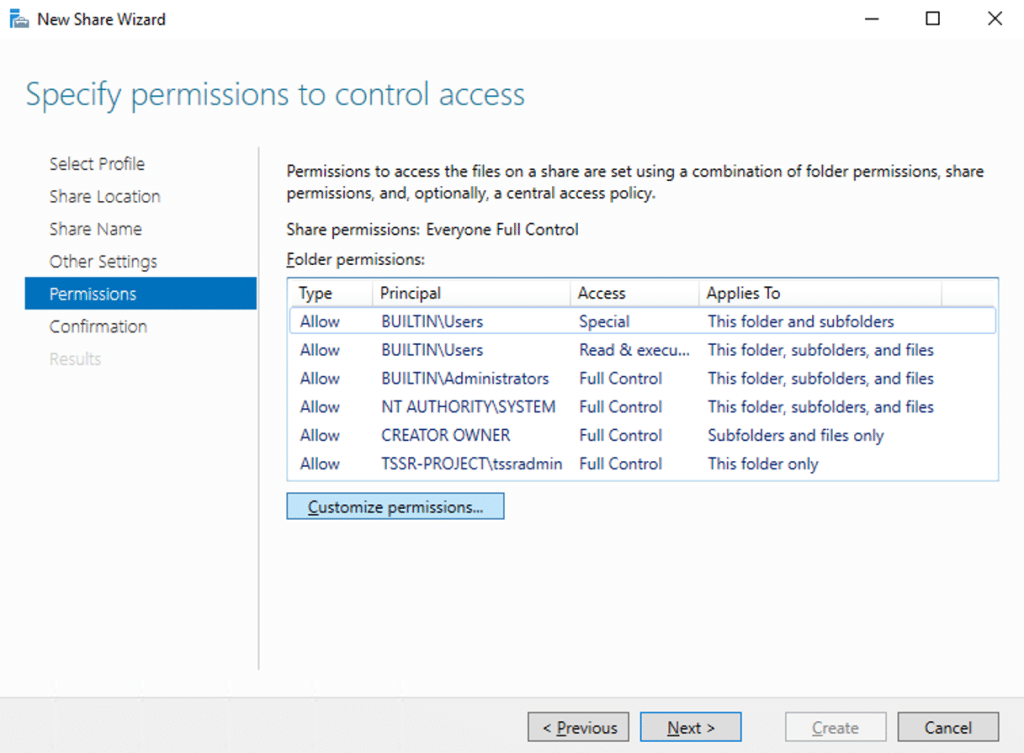Viewport: 1024px width, 753px height.
Task: Select the Permissions step in sidebar
Action: click(93, 294)
